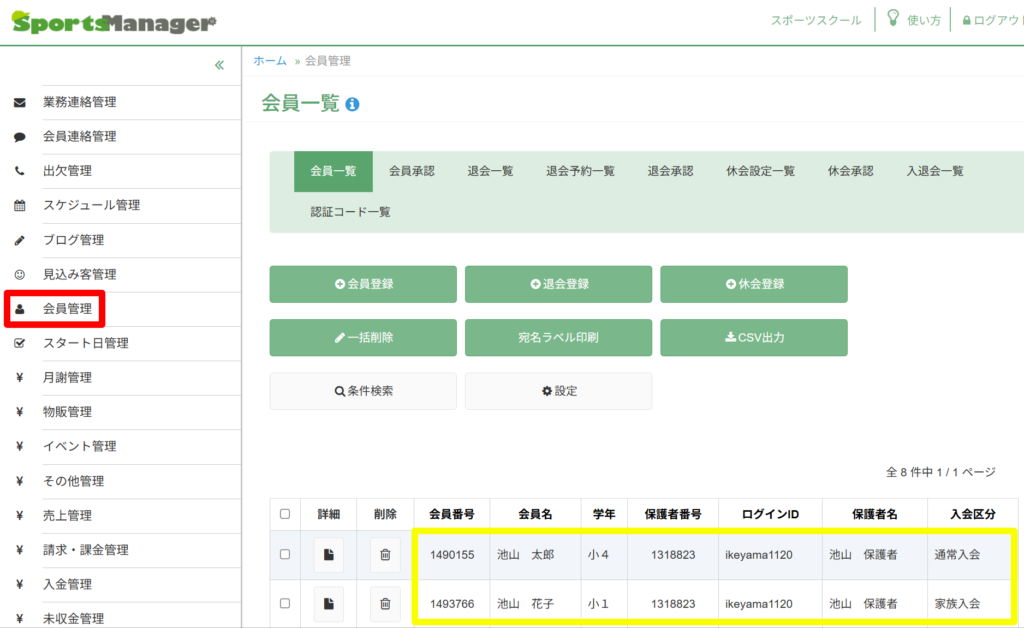Click the ホーム breadcrumb link
The width and height of the screenshot is (1024, 628).
click(270, 61)
